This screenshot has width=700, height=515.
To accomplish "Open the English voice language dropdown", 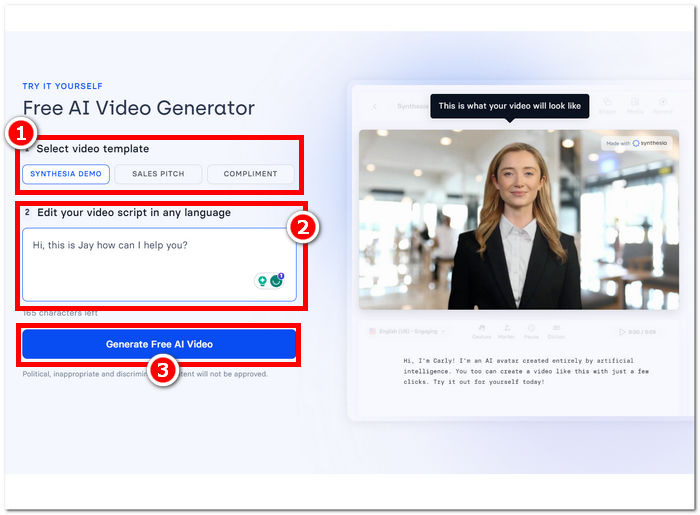I will (x=407, y=332).
